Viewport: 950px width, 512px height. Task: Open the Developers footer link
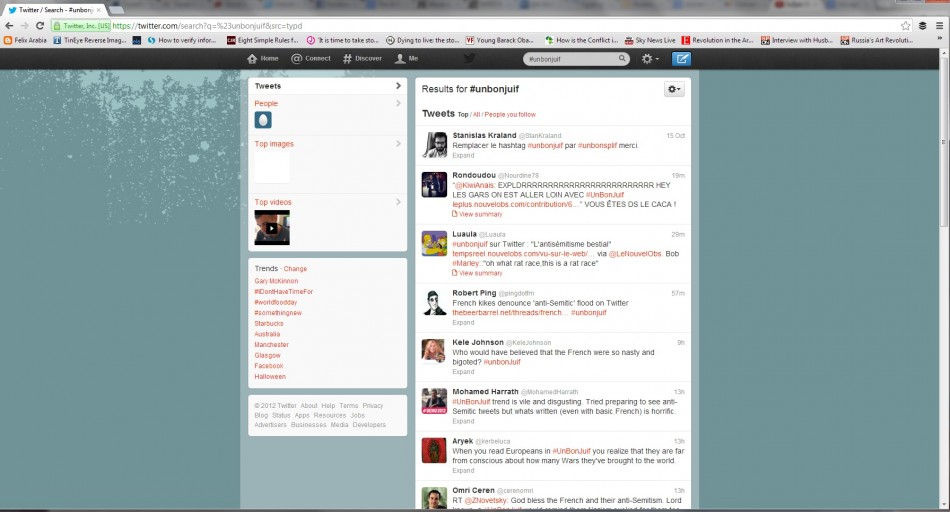369,425
